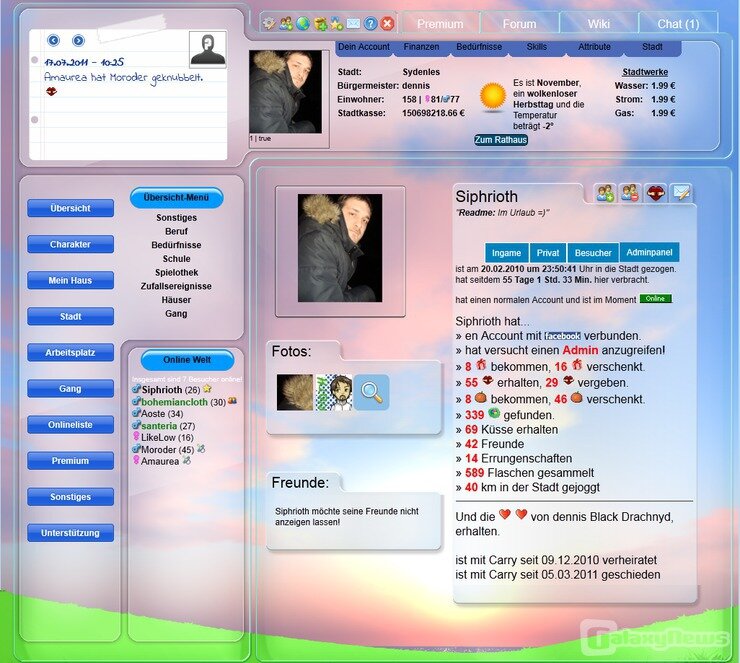Select the Ingame profile tab
This screenshot has width=740, height=663.
point(506,252)
